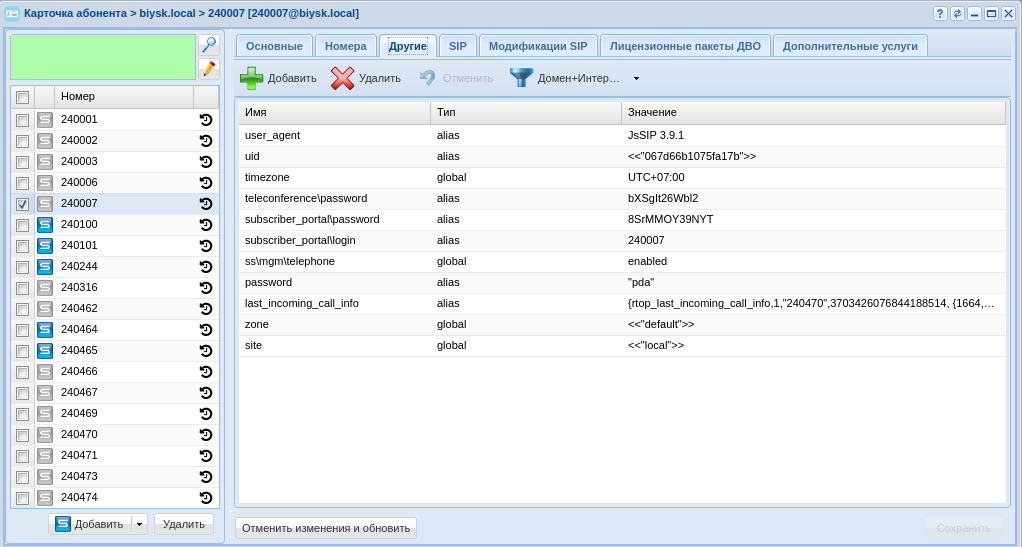
Task: Click the red cross Удалить toolbar button
Action: coord(366,78)
